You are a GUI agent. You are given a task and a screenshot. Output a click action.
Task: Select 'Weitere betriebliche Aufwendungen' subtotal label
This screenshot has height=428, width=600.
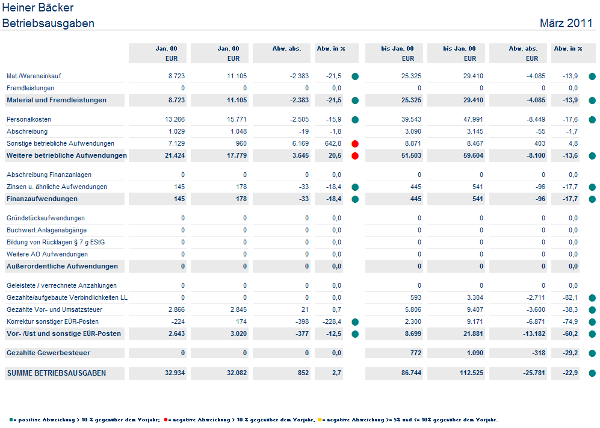coord(67,156)
